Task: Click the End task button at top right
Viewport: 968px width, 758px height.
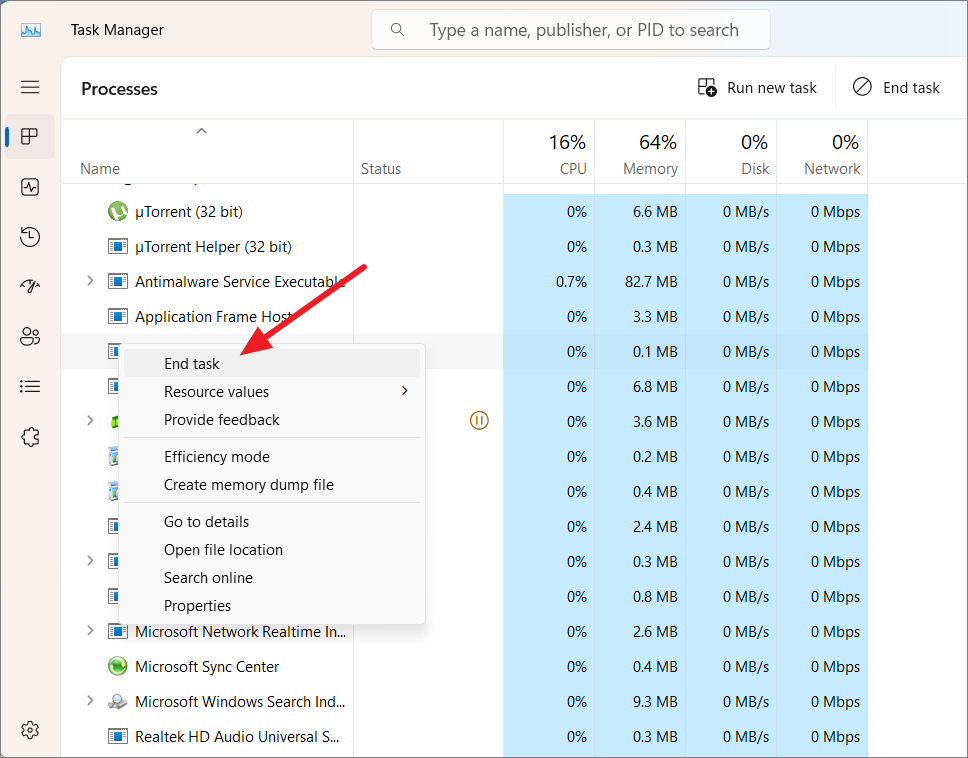Action: [x=898, y=87]
